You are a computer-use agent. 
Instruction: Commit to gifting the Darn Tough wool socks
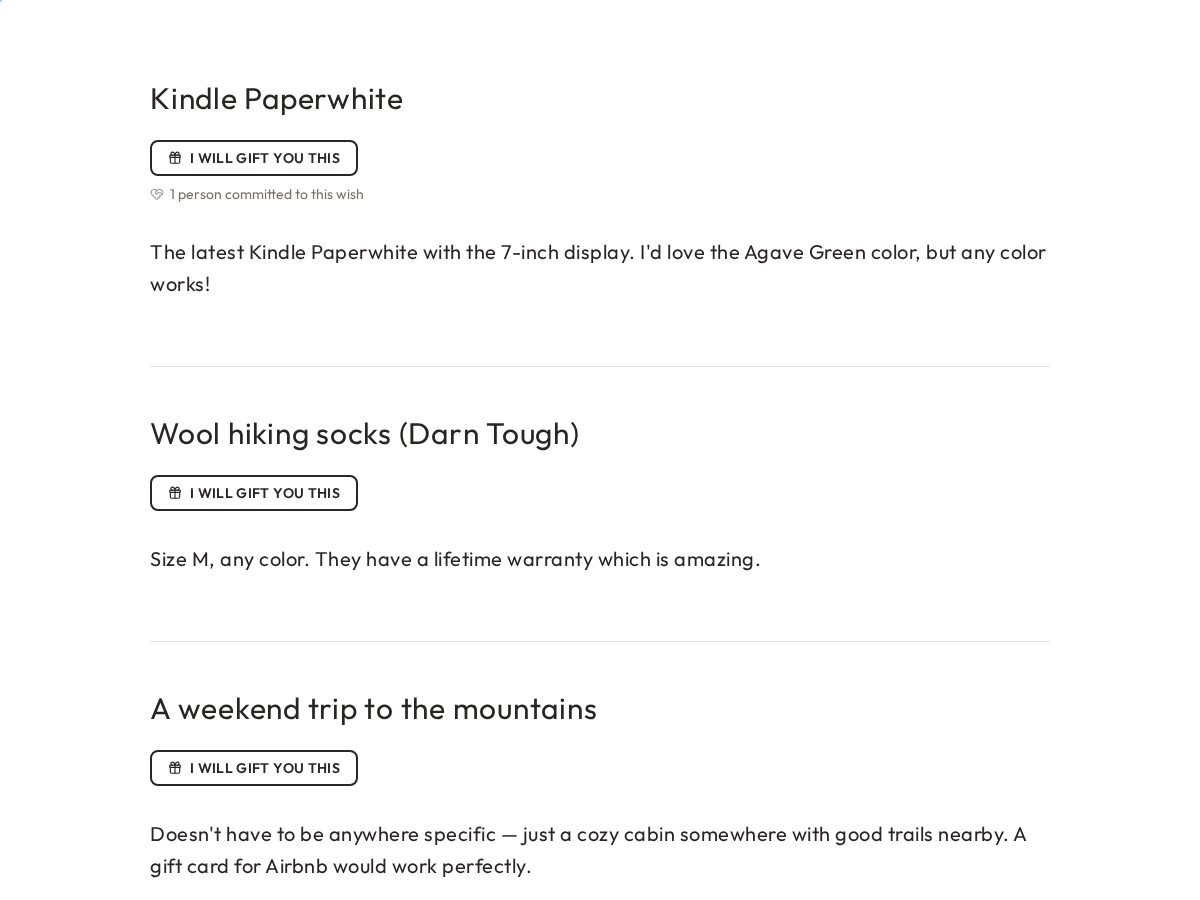[x=253, y=492]
